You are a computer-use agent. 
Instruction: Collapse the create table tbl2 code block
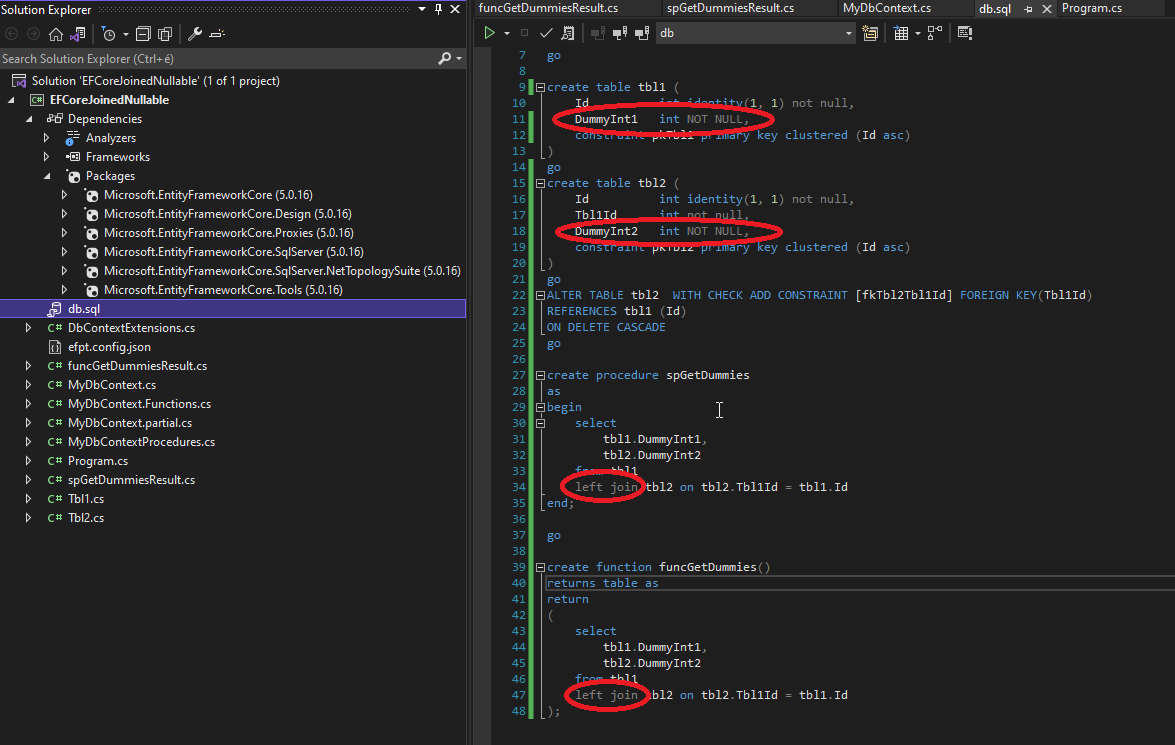[x=540, y=183]
